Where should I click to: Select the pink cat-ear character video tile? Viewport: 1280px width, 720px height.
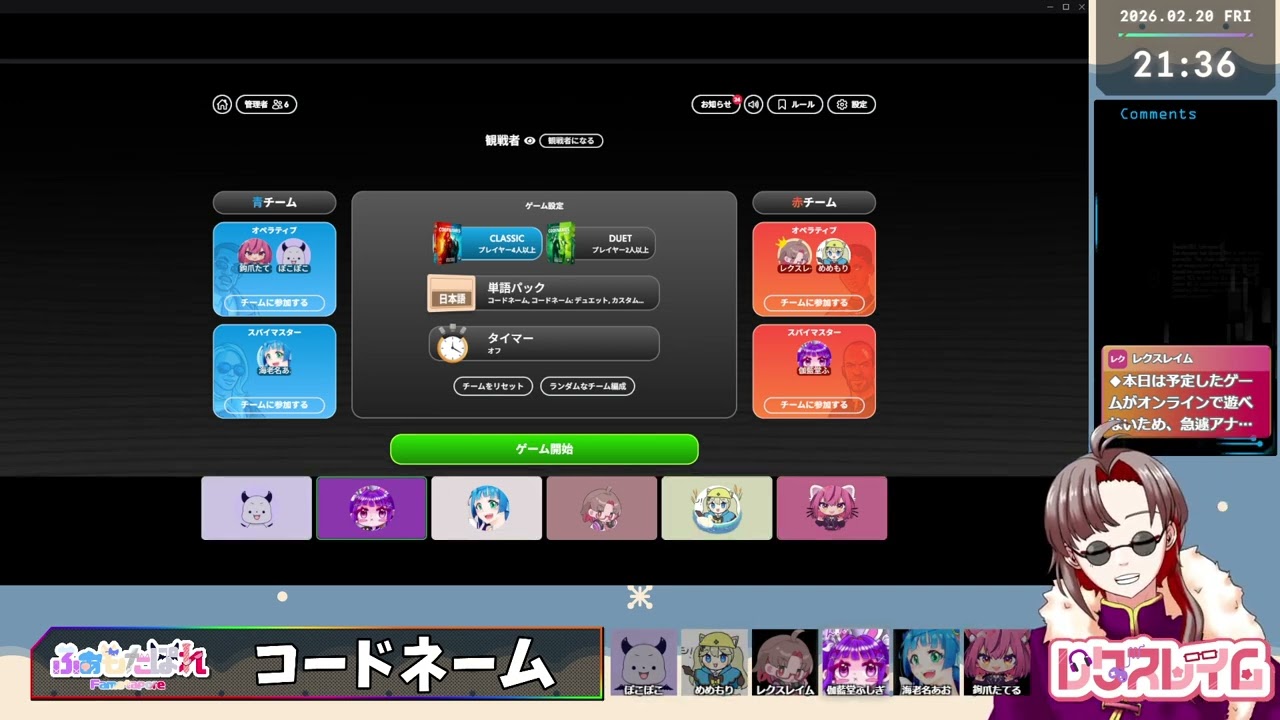pyautogui.click(x=832, y=508)
